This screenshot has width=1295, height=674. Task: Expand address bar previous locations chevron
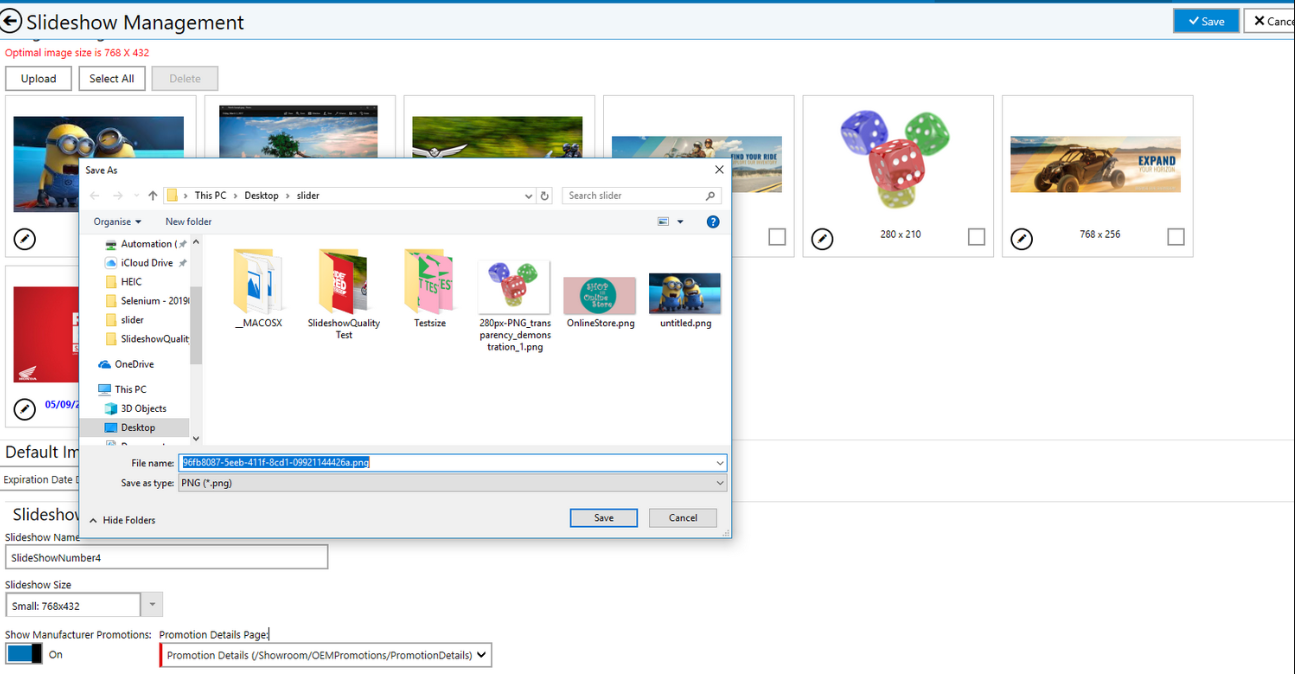pos(528,196)
